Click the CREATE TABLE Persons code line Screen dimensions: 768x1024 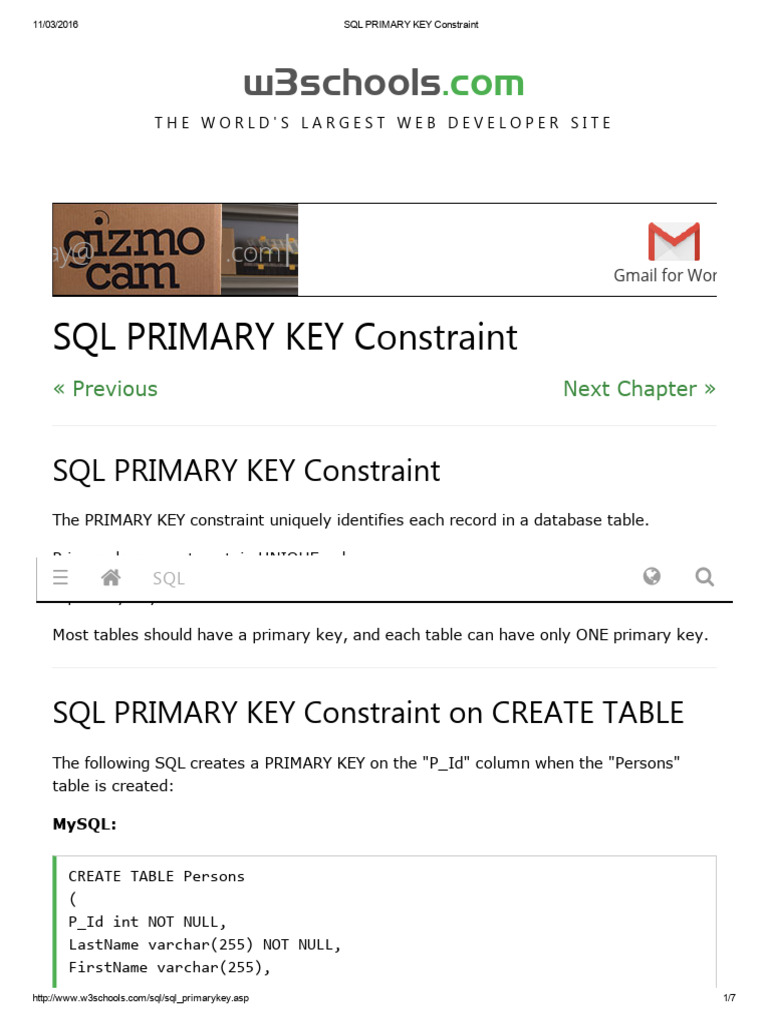pyautogui.click(x=156, y=876)
